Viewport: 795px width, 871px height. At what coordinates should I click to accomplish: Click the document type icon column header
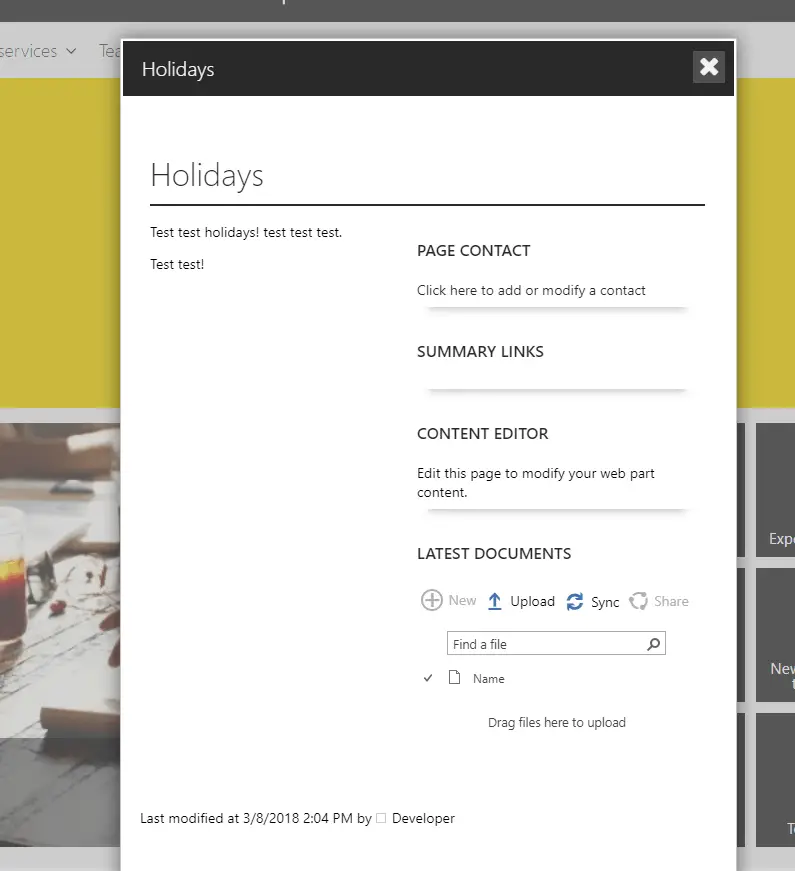click(x=455, y=678)
